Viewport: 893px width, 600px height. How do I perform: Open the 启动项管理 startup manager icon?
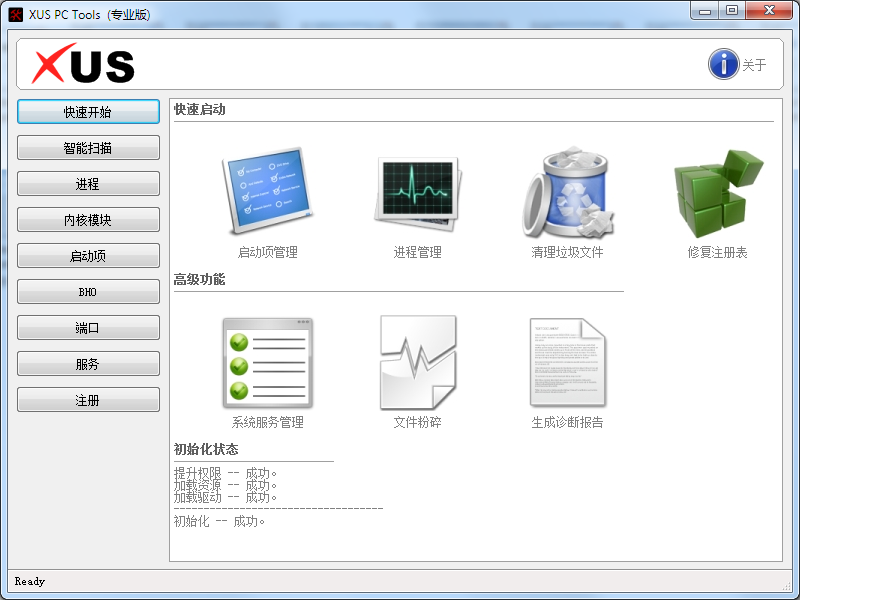268,190
